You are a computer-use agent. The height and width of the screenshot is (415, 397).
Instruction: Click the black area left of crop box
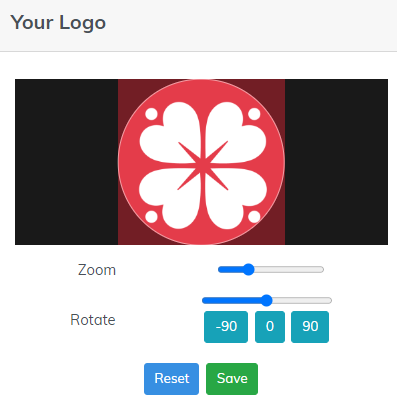(67, 162)
